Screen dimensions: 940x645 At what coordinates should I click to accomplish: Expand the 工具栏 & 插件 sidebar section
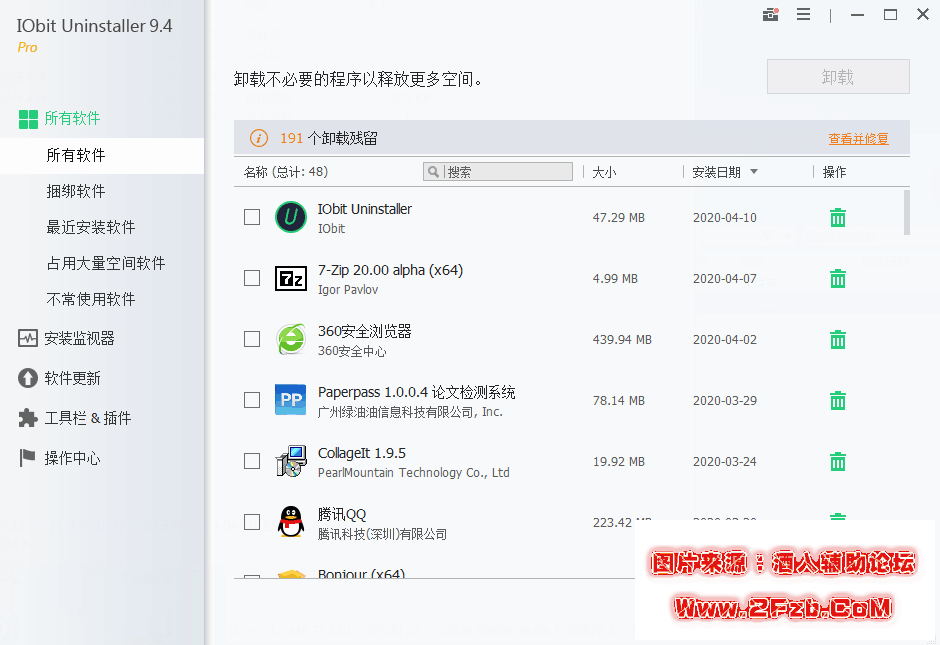pos(87,418)
